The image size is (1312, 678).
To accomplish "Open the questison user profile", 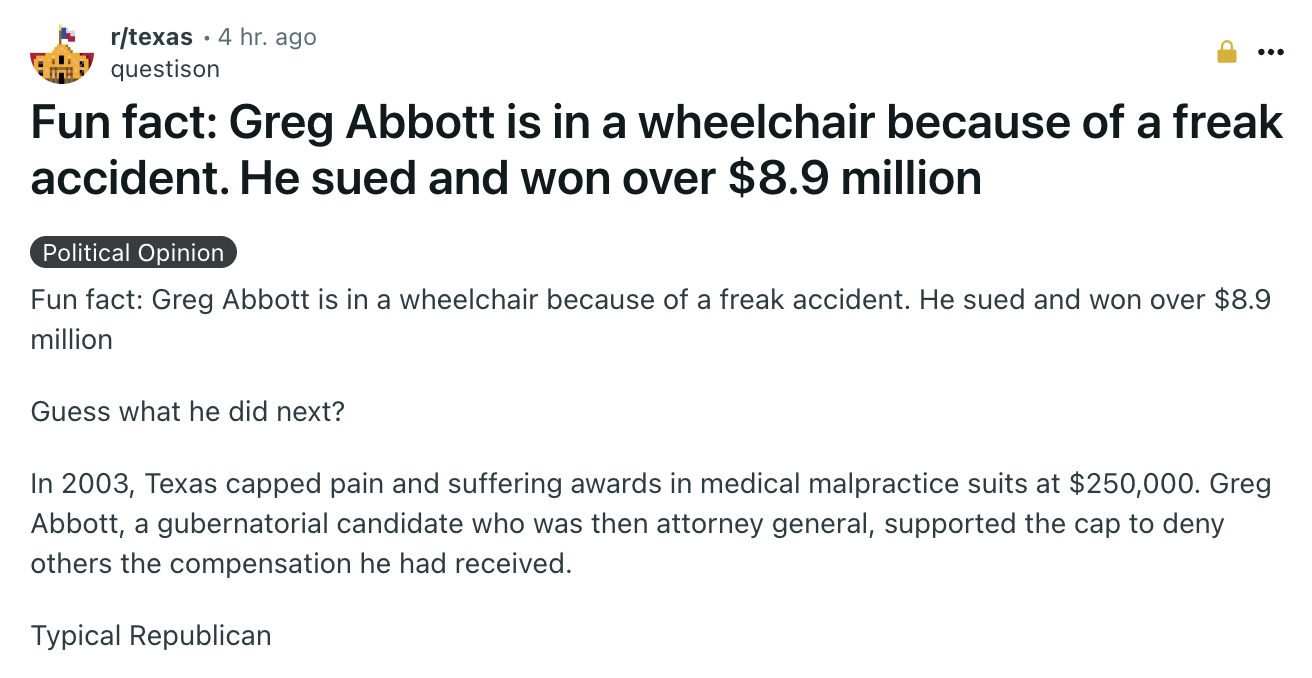I will point(165,68).
